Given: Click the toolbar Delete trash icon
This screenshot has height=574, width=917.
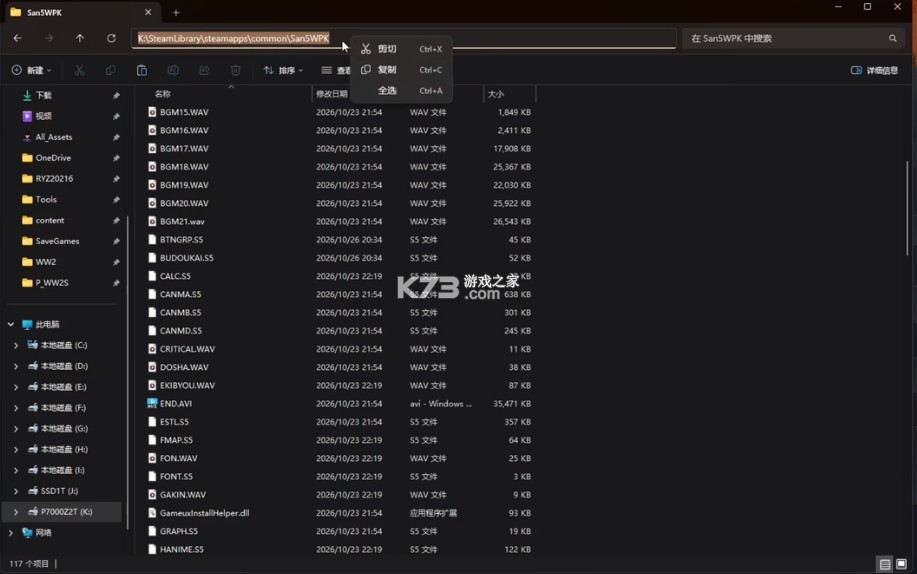Looking at the screenshot, I should (x=236, y=70).
